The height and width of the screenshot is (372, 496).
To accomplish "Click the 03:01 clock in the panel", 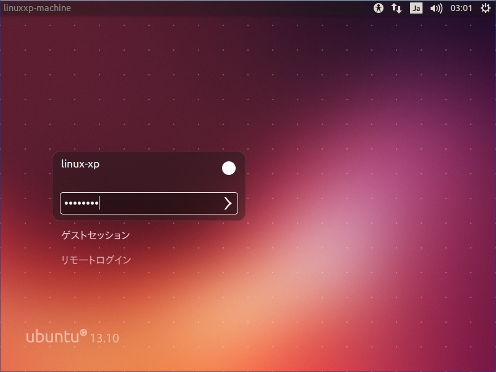I will [x=461, y=8].
